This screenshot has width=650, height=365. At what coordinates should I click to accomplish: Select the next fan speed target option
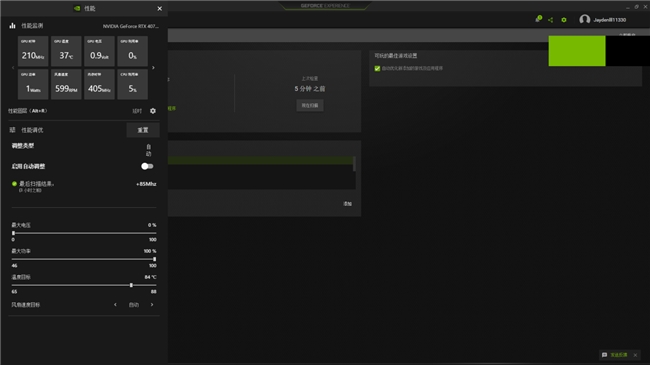coord(152,305)
